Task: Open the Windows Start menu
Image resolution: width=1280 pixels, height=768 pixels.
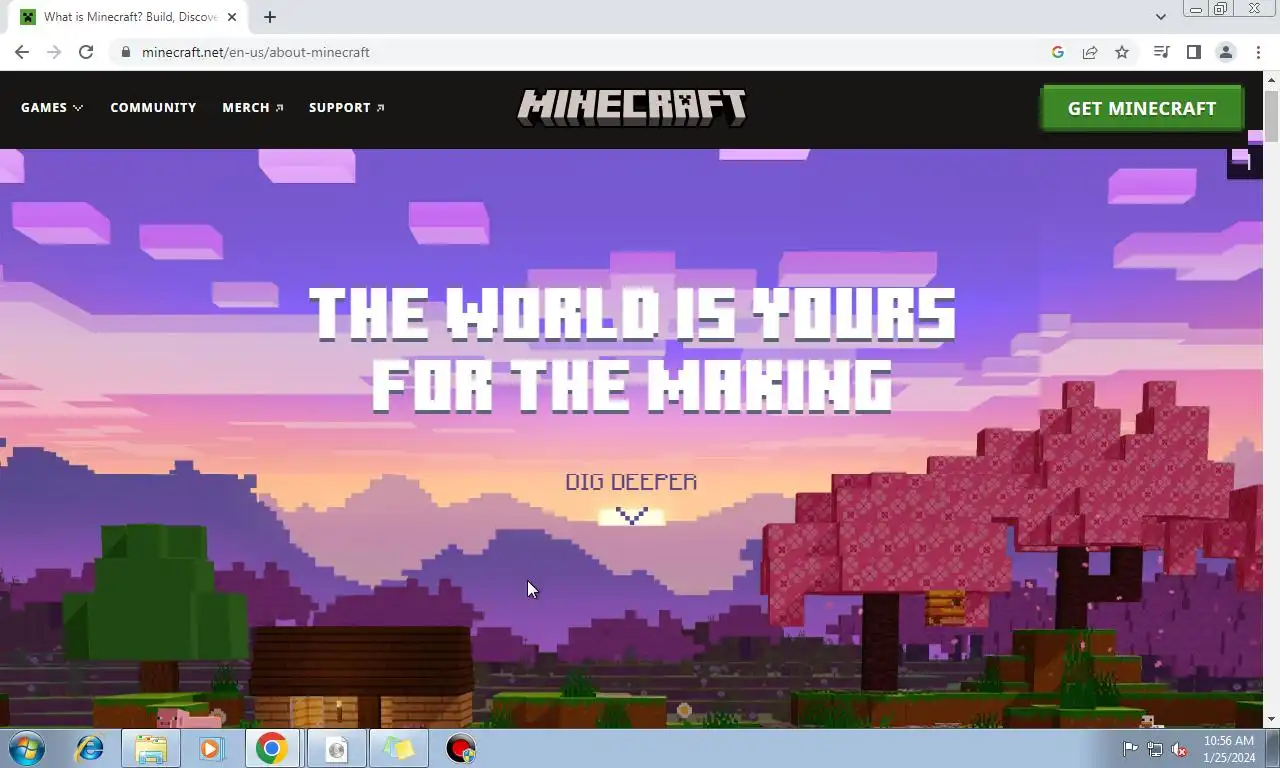Action: point(27,748)
